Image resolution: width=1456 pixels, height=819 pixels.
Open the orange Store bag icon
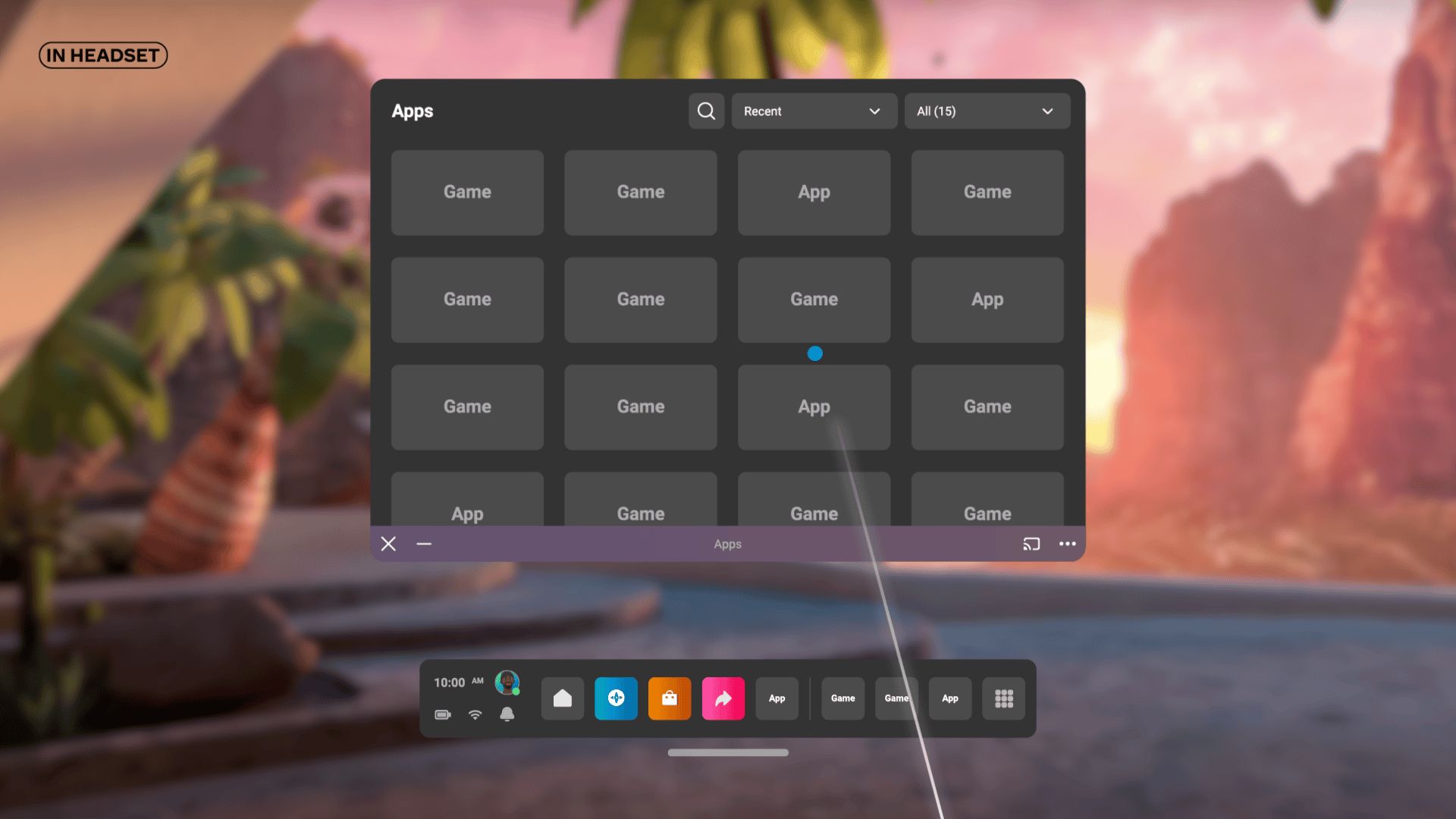(670, 698)
